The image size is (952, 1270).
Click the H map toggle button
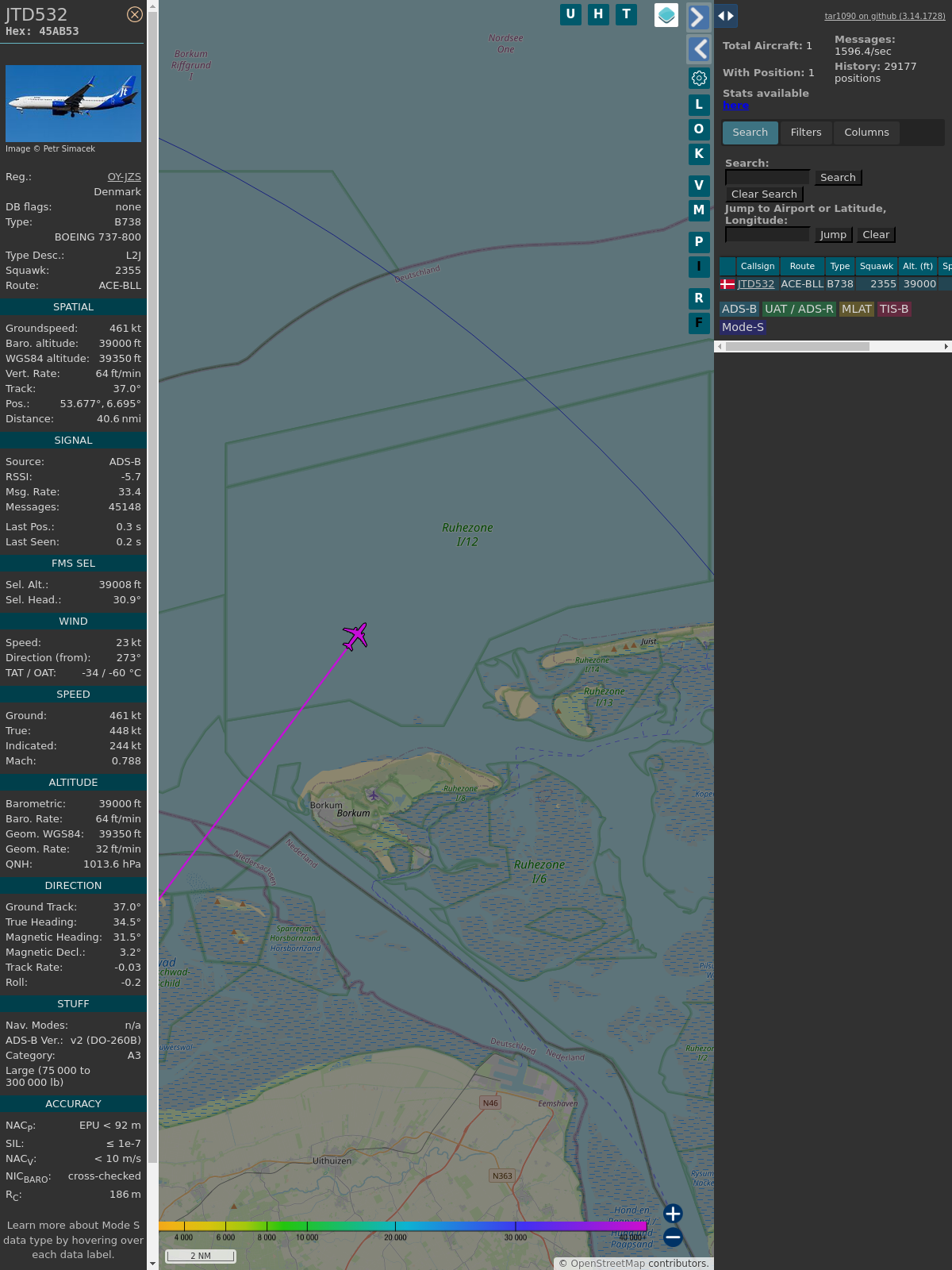click(x=598, y=14)
